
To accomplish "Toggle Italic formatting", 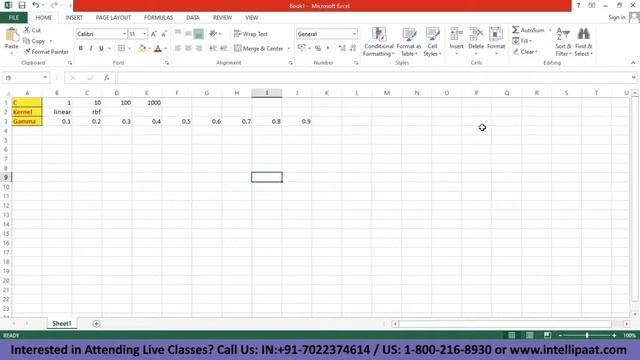I will (x=91, y=48).
